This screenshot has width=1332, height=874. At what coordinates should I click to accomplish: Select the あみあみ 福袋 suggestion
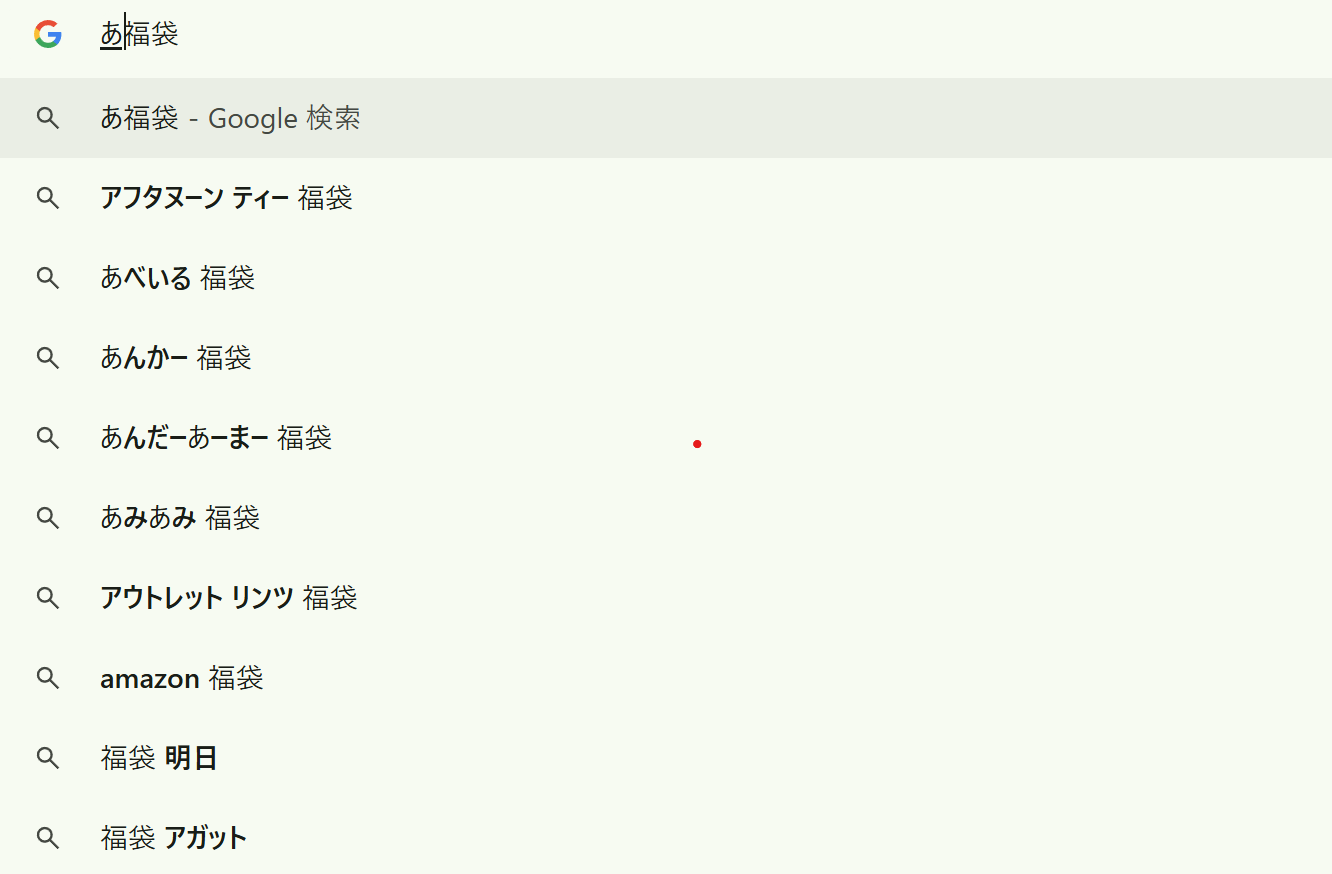pyautogui.click(x=180, y=518)
